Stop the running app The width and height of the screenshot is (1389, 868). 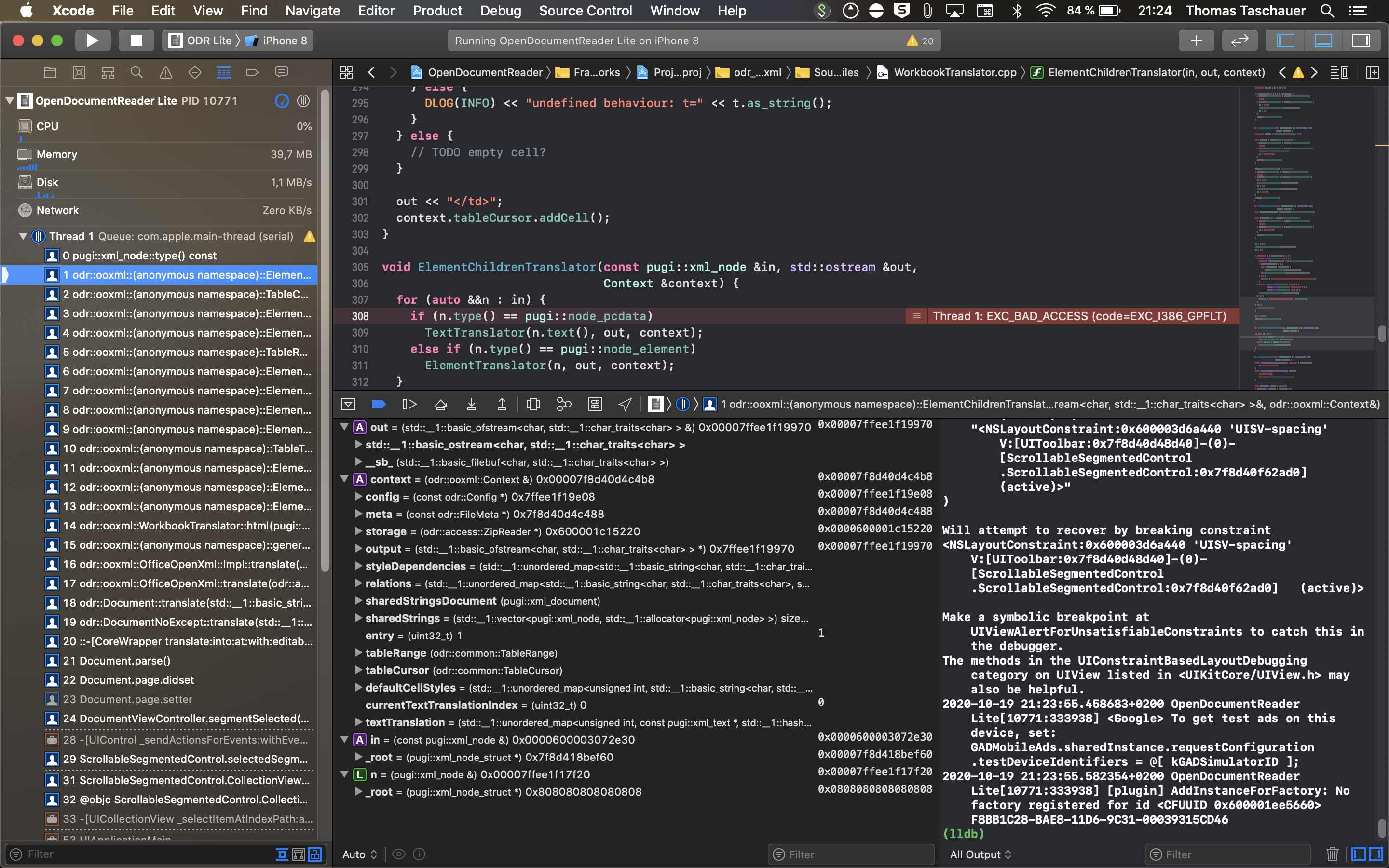point(136,40)
